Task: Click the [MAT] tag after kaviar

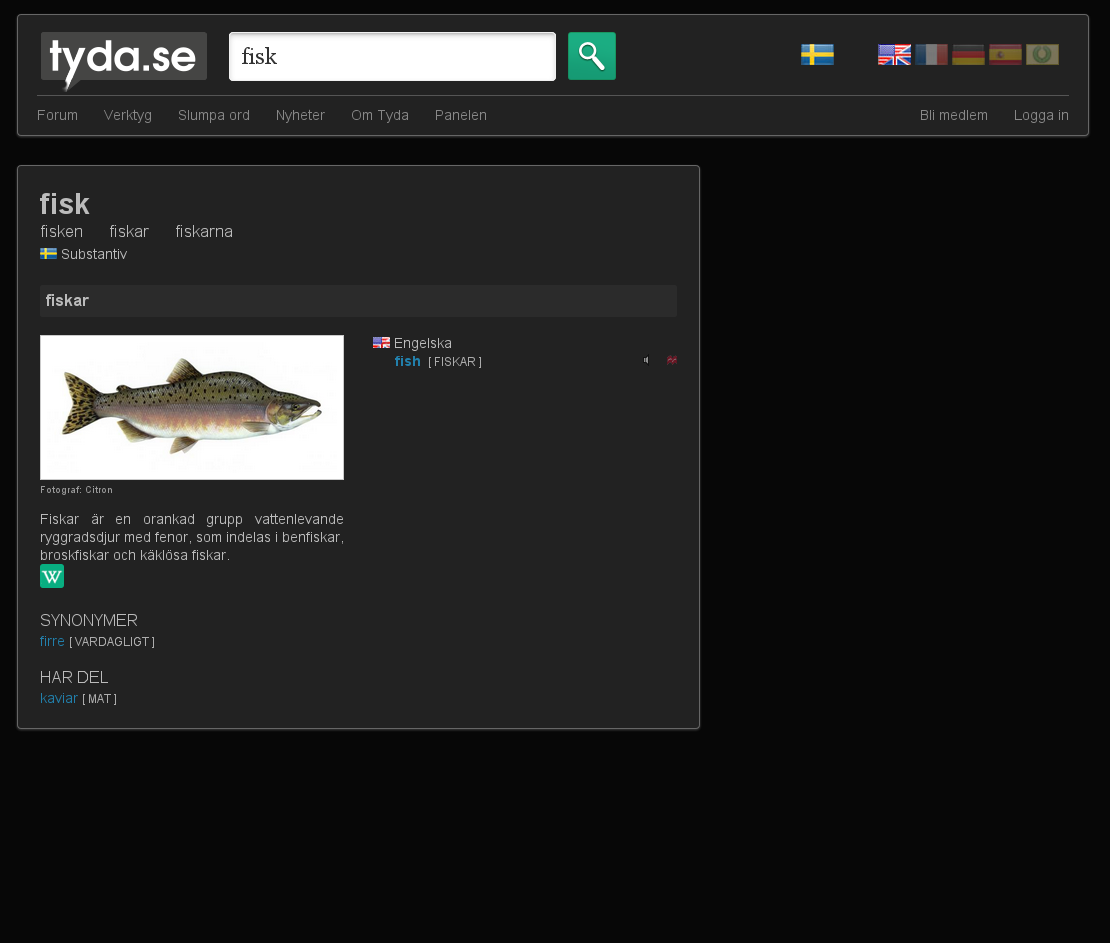Action: [x=100, y=699]
